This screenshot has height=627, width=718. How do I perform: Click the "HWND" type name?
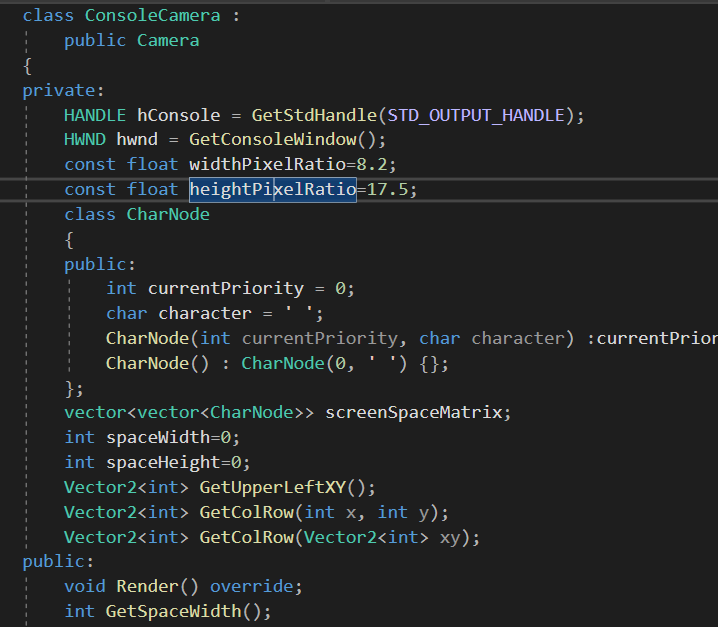(x=85, y=139)
